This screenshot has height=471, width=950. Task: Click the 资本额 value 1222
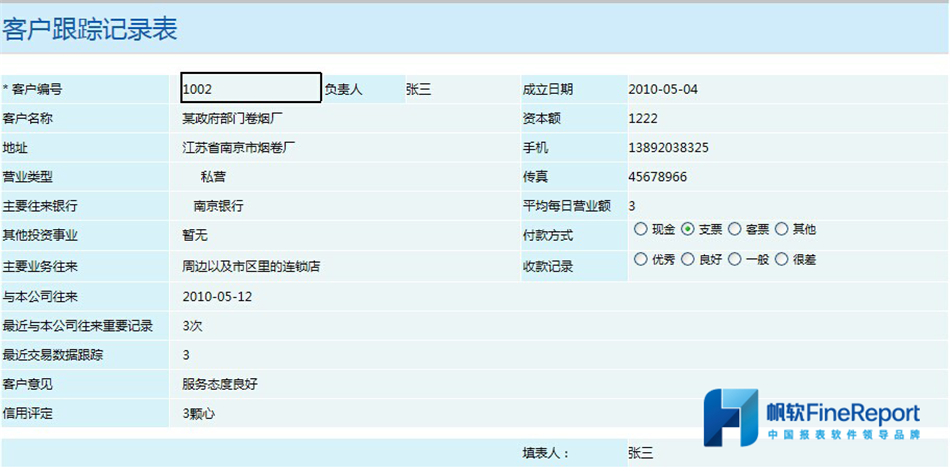point(643,119)
